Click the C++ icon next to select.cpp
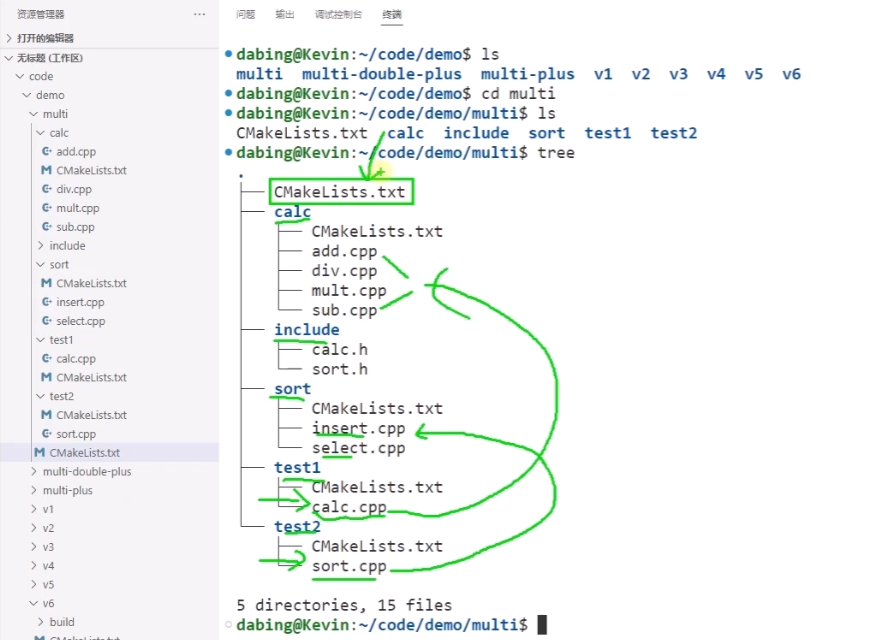The width and height of the screenshot is (893, 640). [47, 321]
